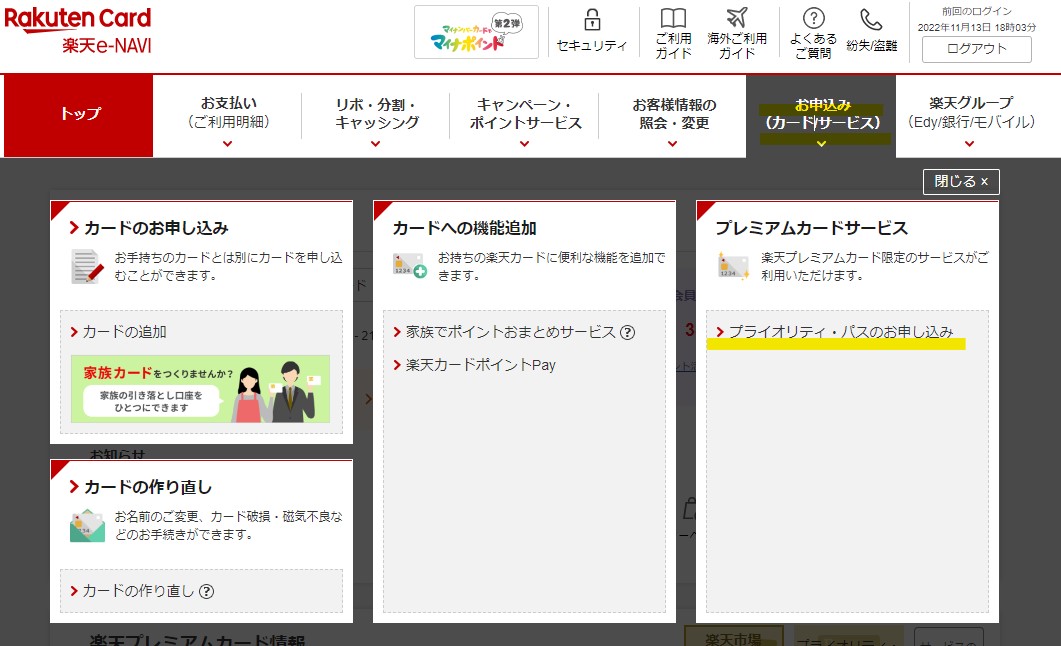Open カードのお申し込み heading link
1061x646 pixels.
click(149, 228)
